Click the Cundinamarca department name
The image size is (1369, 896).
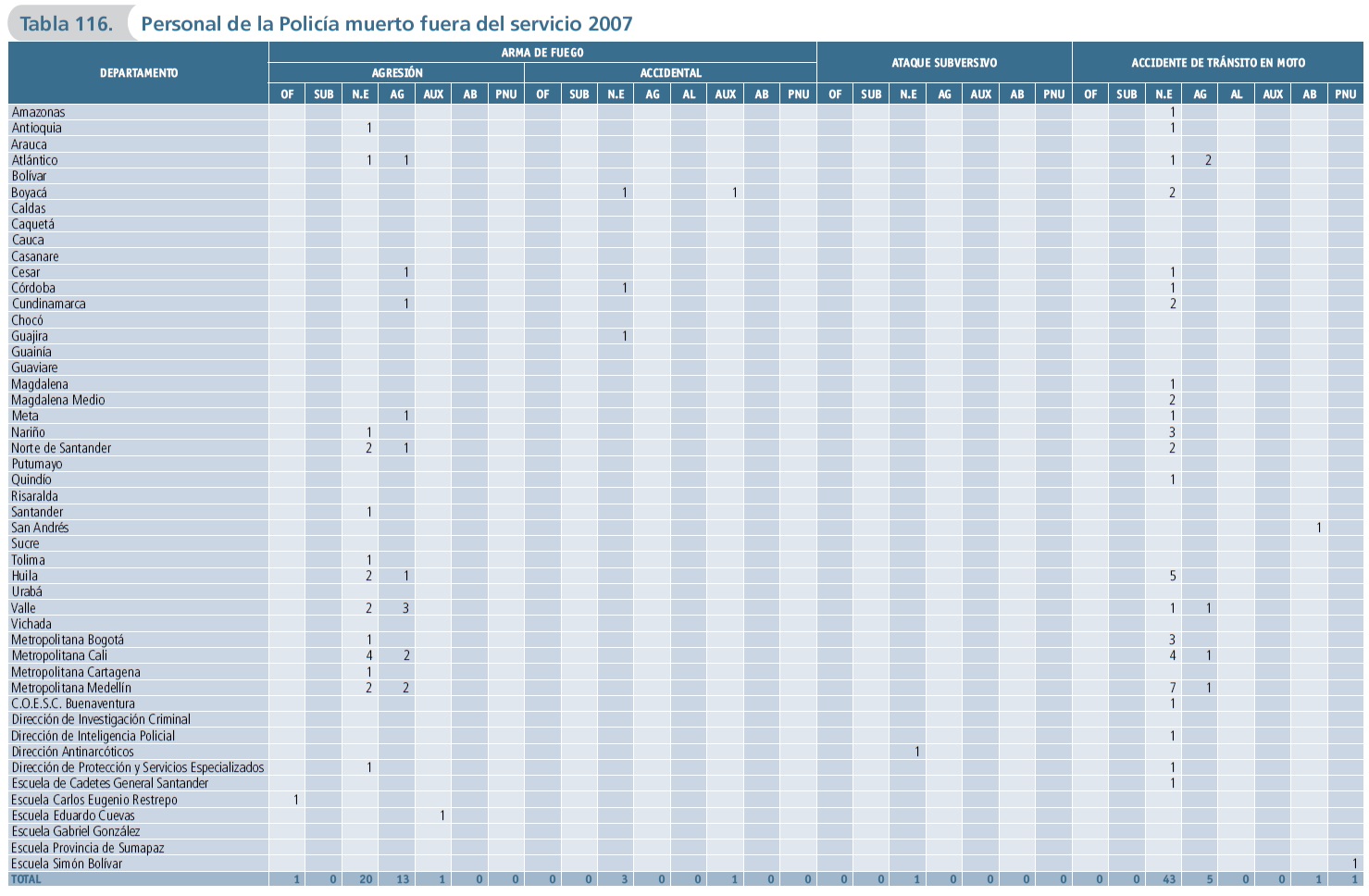(x=48, y=304)
